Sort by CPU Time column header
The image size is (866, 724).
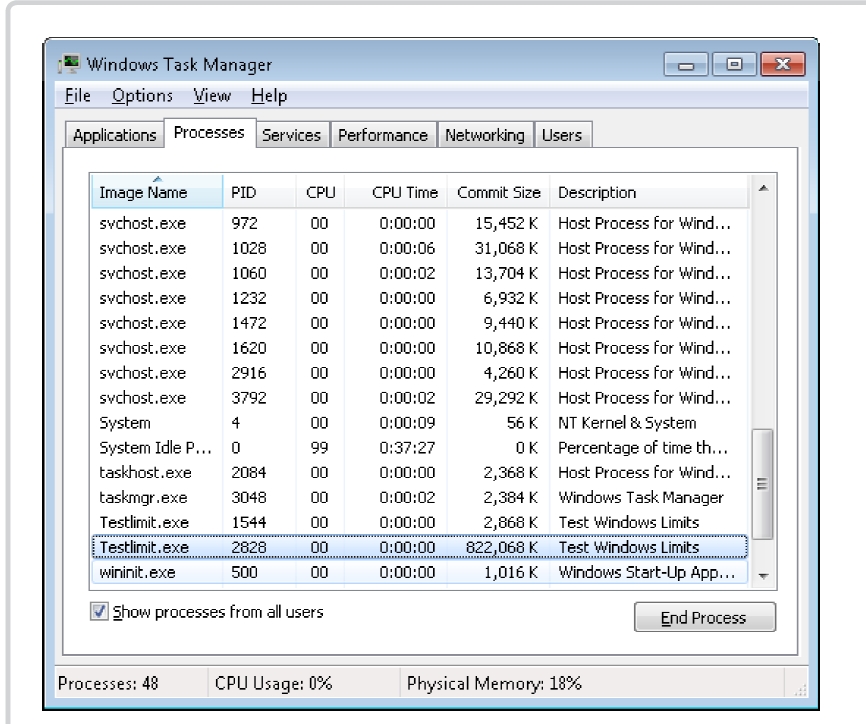coord(396,192)
